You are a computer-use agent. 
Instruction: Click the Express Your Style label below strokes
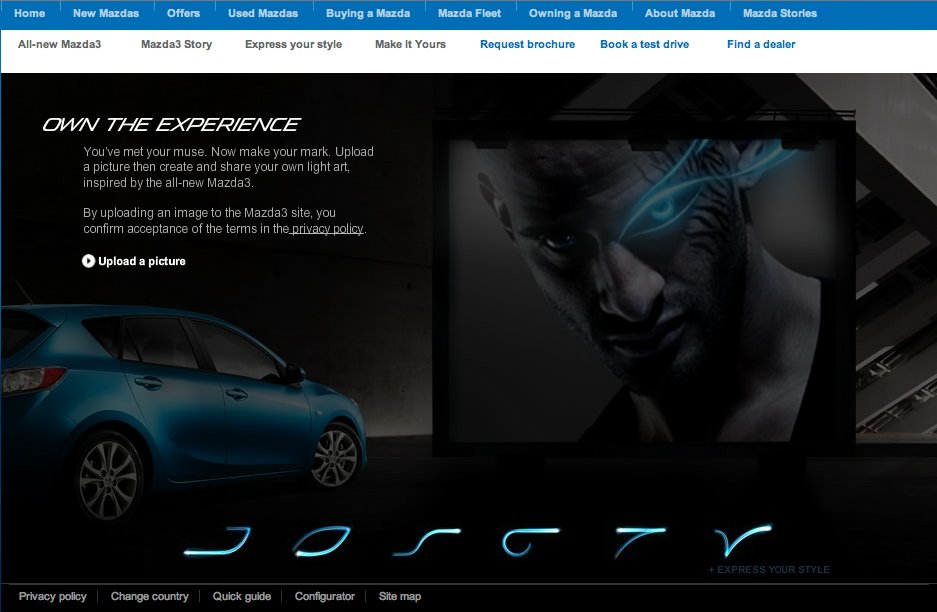769,570
